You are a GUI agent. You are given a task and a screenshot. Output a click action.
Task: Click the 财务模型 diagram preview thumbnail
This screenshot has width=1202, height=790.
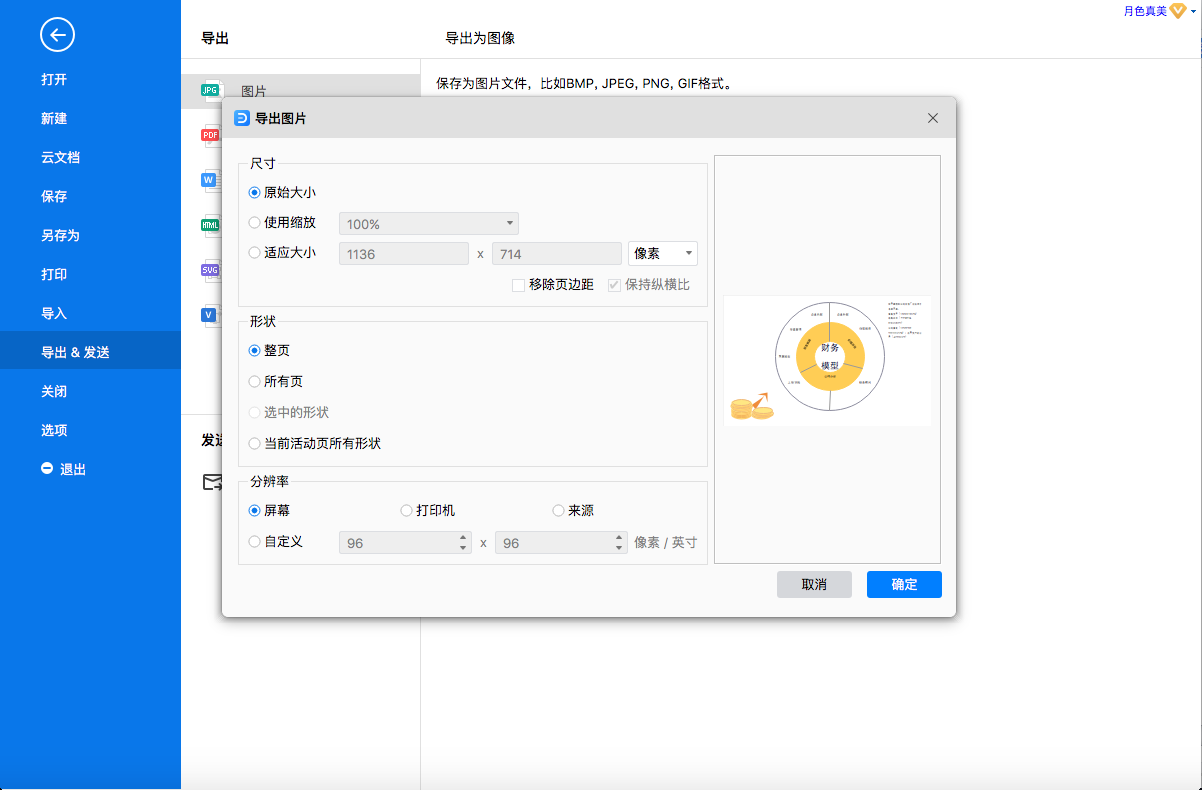[x=827, y=360]
